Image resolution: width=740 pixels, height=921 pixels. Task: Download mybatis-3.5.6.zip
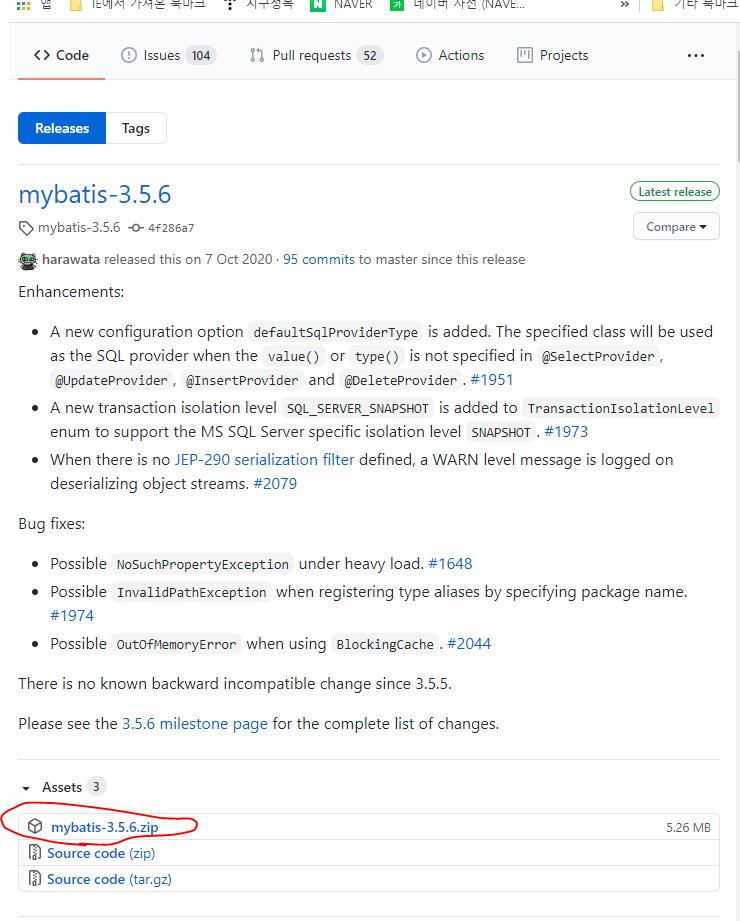[x=105, y=828]
